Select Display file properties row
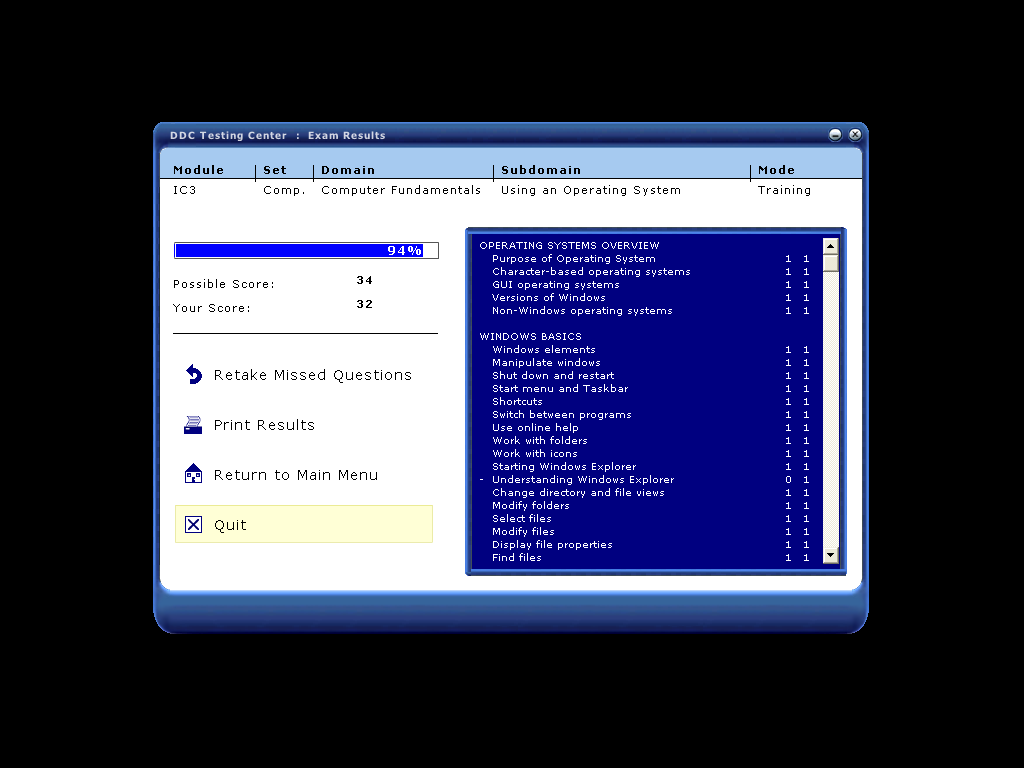The height and width of the screenshot is (768, 1024). pos(650,545)
